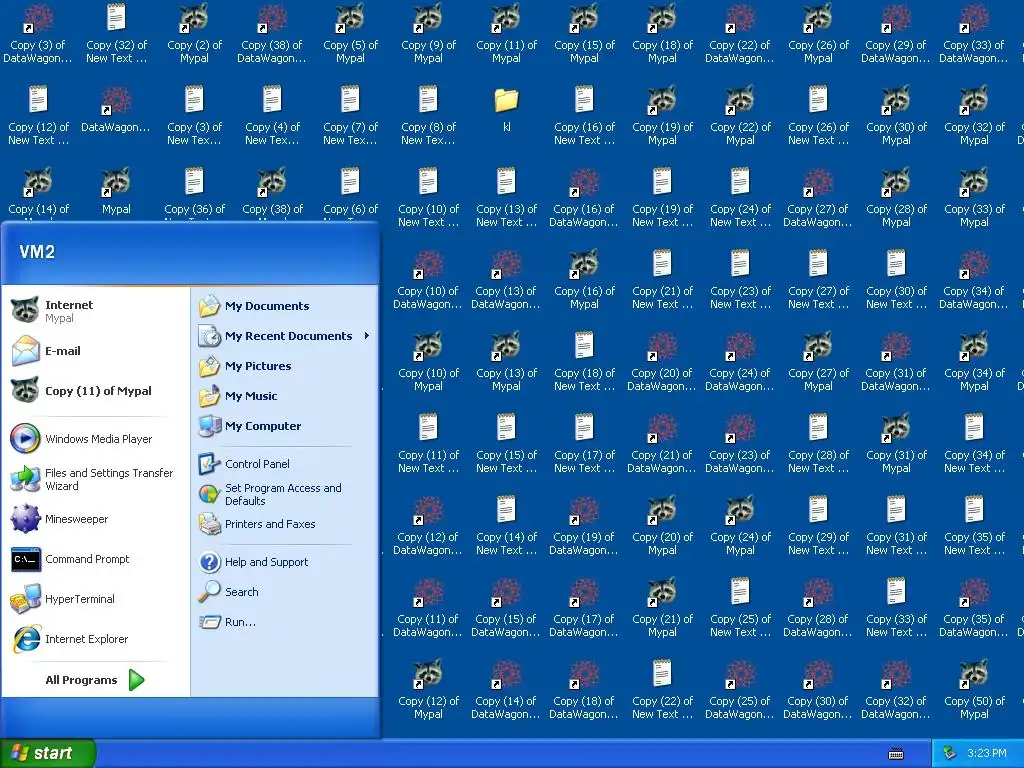Select Copy (17) of New Text file
Viewport: 1024px width, 768px height.
tap(584, 443)
